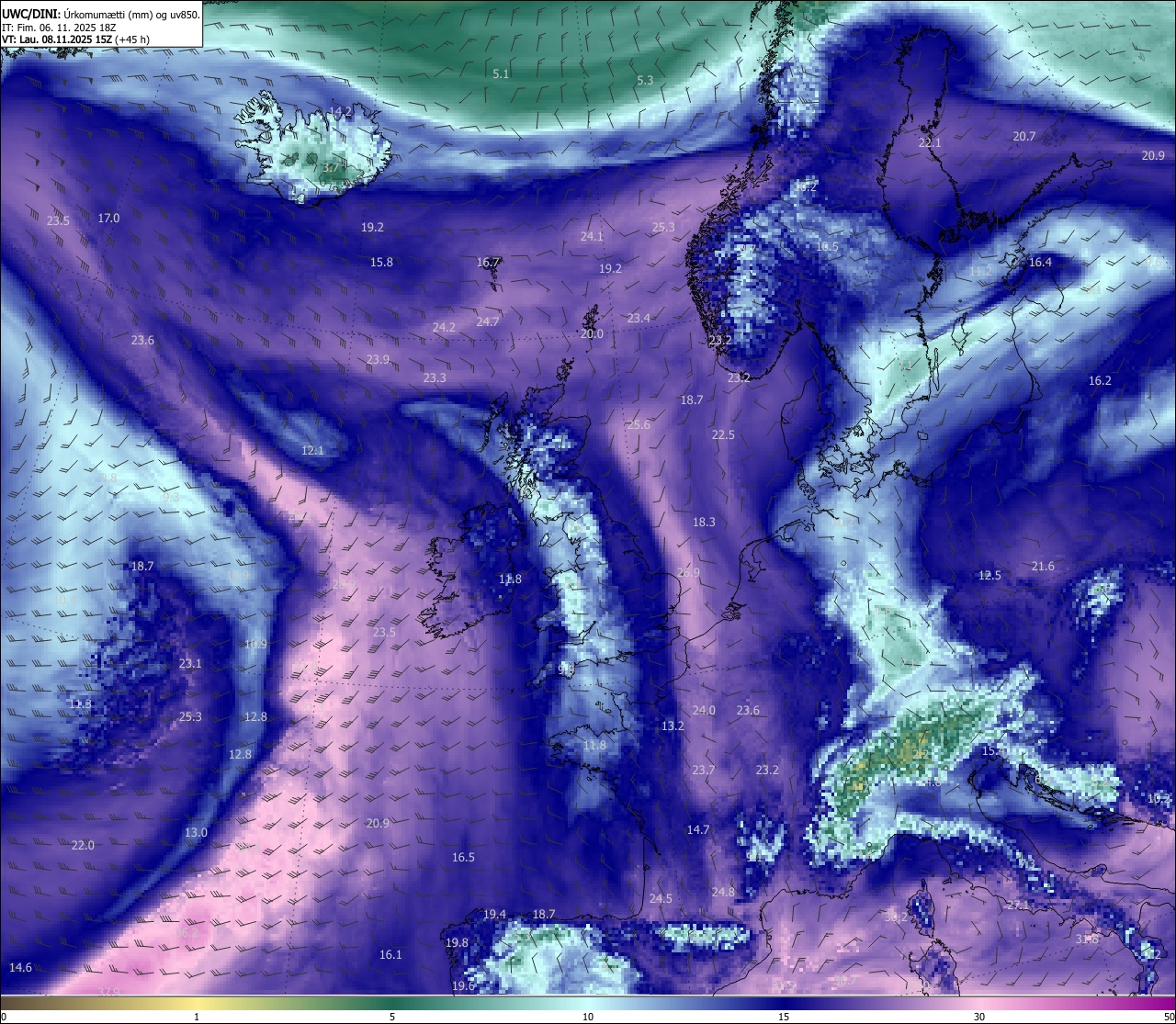Click the 21.6 value label
The height and width of the screenshot is (1024, 1176).
click(x=1043, y=567)
